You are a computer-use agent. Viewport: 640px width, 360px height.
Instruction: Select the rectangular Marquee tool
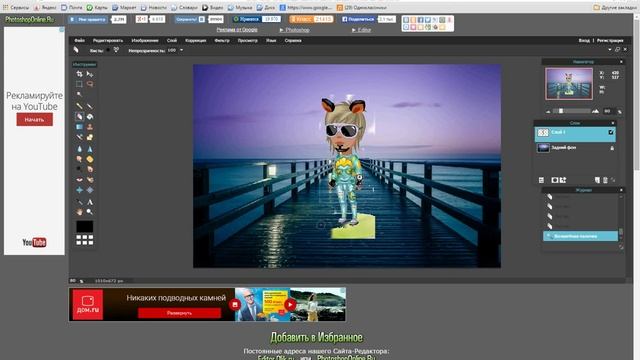(x=79, y=84)
